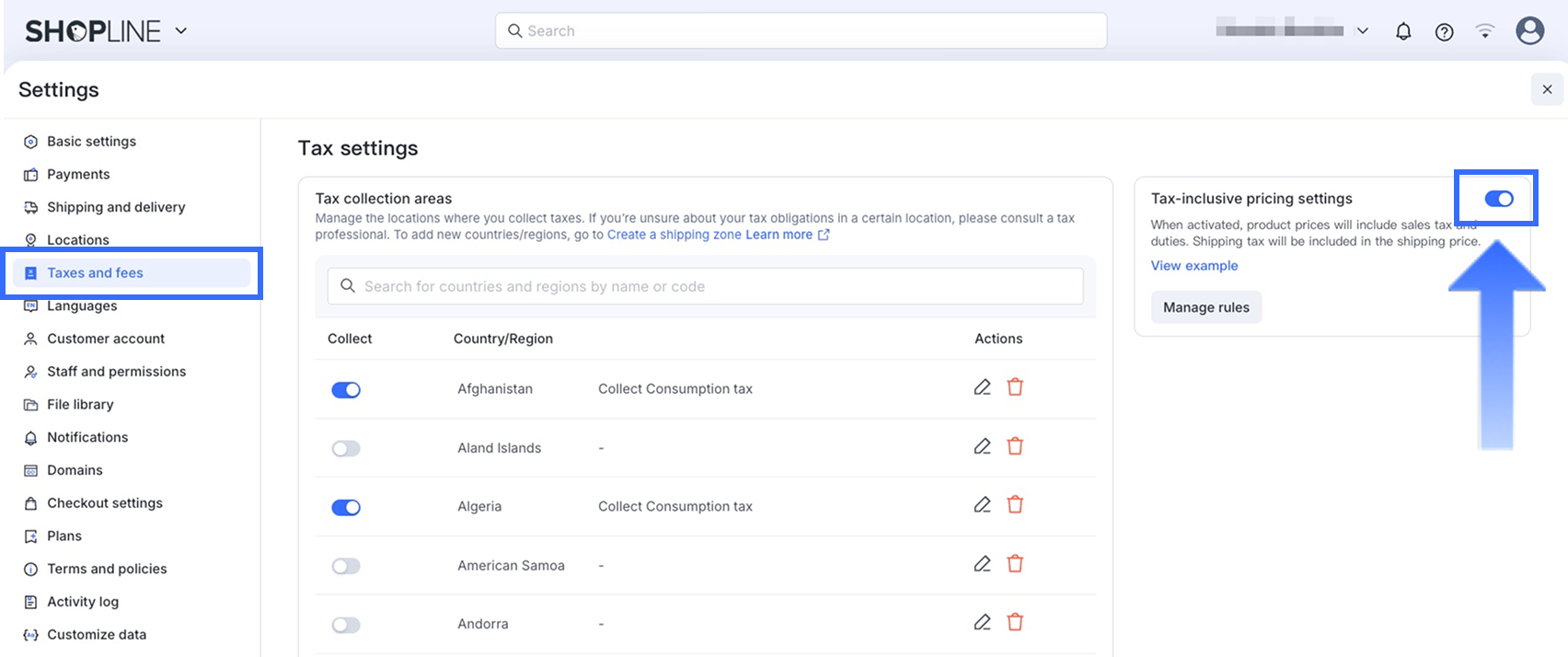Screen dimensions: 1568x657
Task: Click the edit pencil for Algeria
Action: (x=982, y=505)
